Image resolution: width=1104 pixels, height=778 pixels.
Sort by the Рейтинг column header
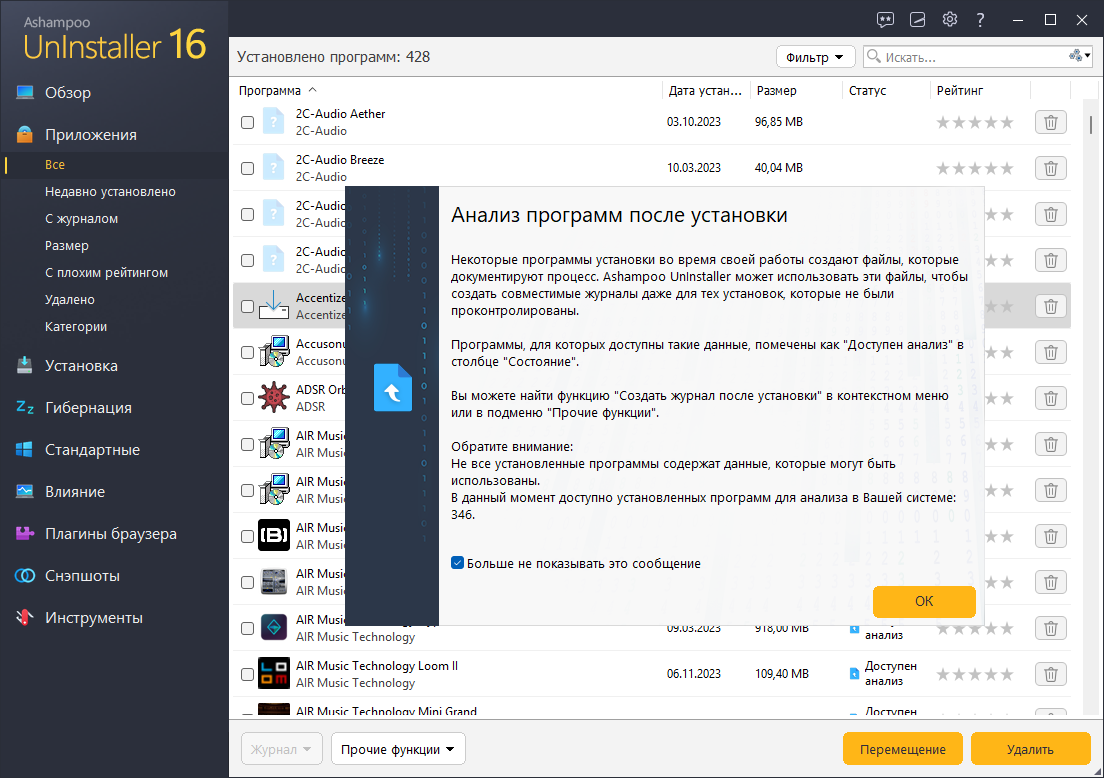960,91
